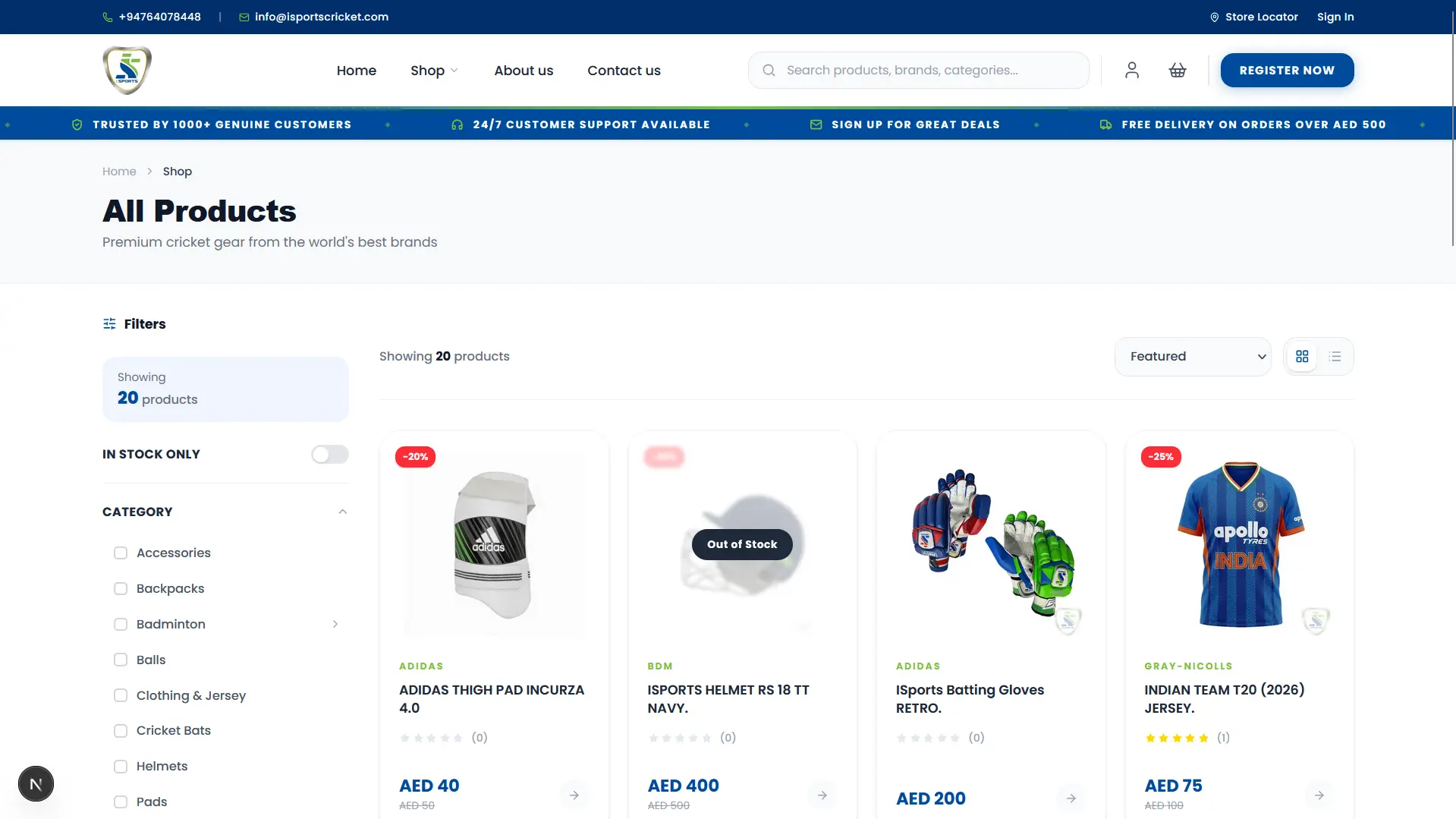Go to the Home menu item

point(356,71)
